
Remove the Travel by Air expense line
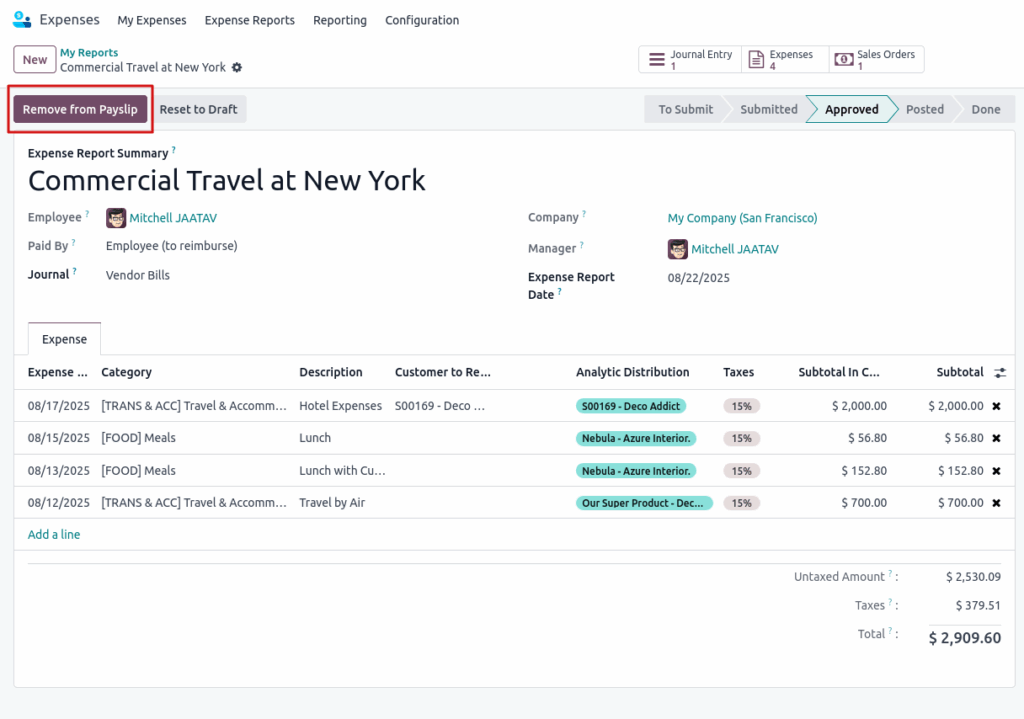pos(996,503)
